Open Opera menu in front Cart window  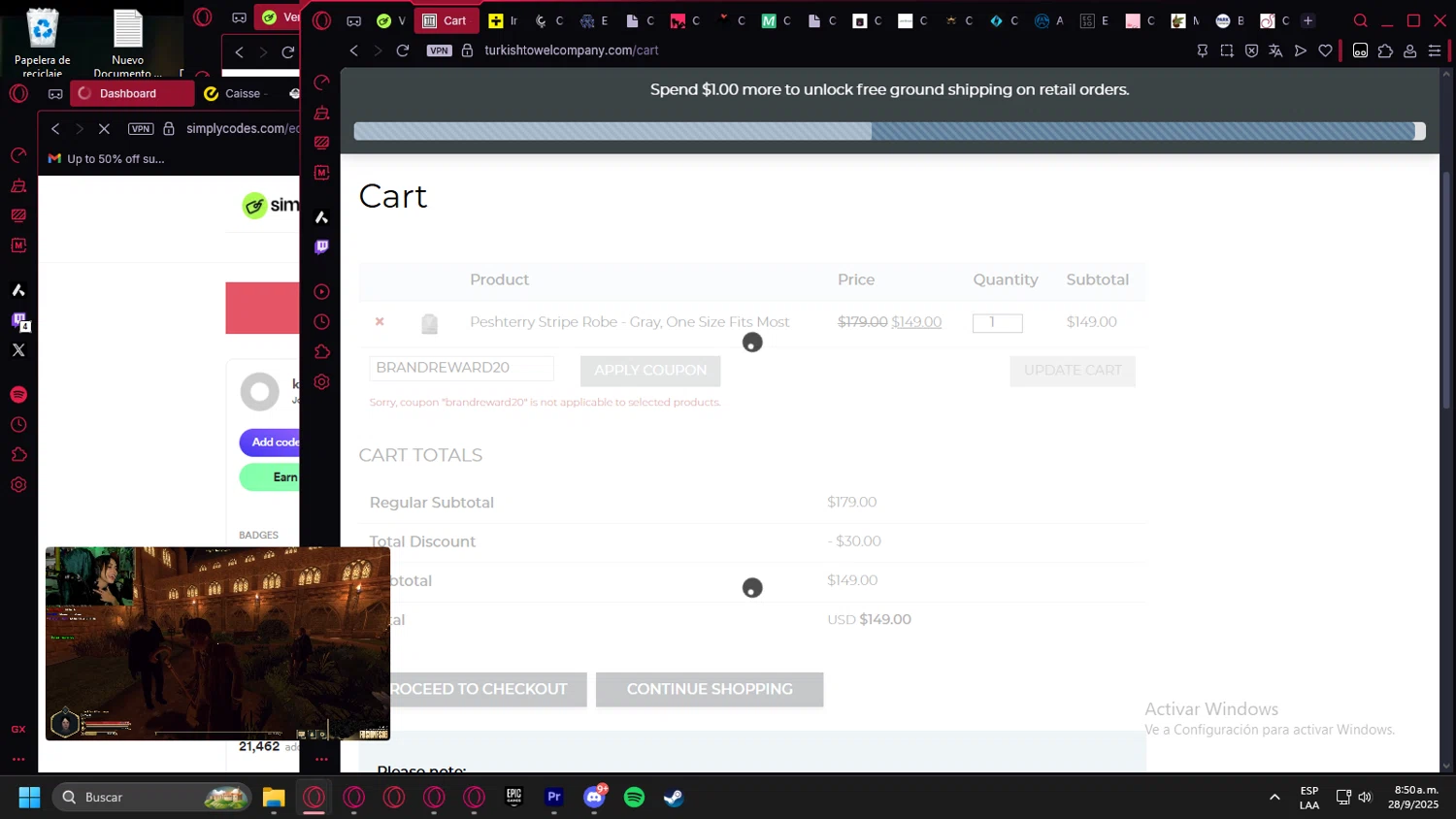[322, 20]
